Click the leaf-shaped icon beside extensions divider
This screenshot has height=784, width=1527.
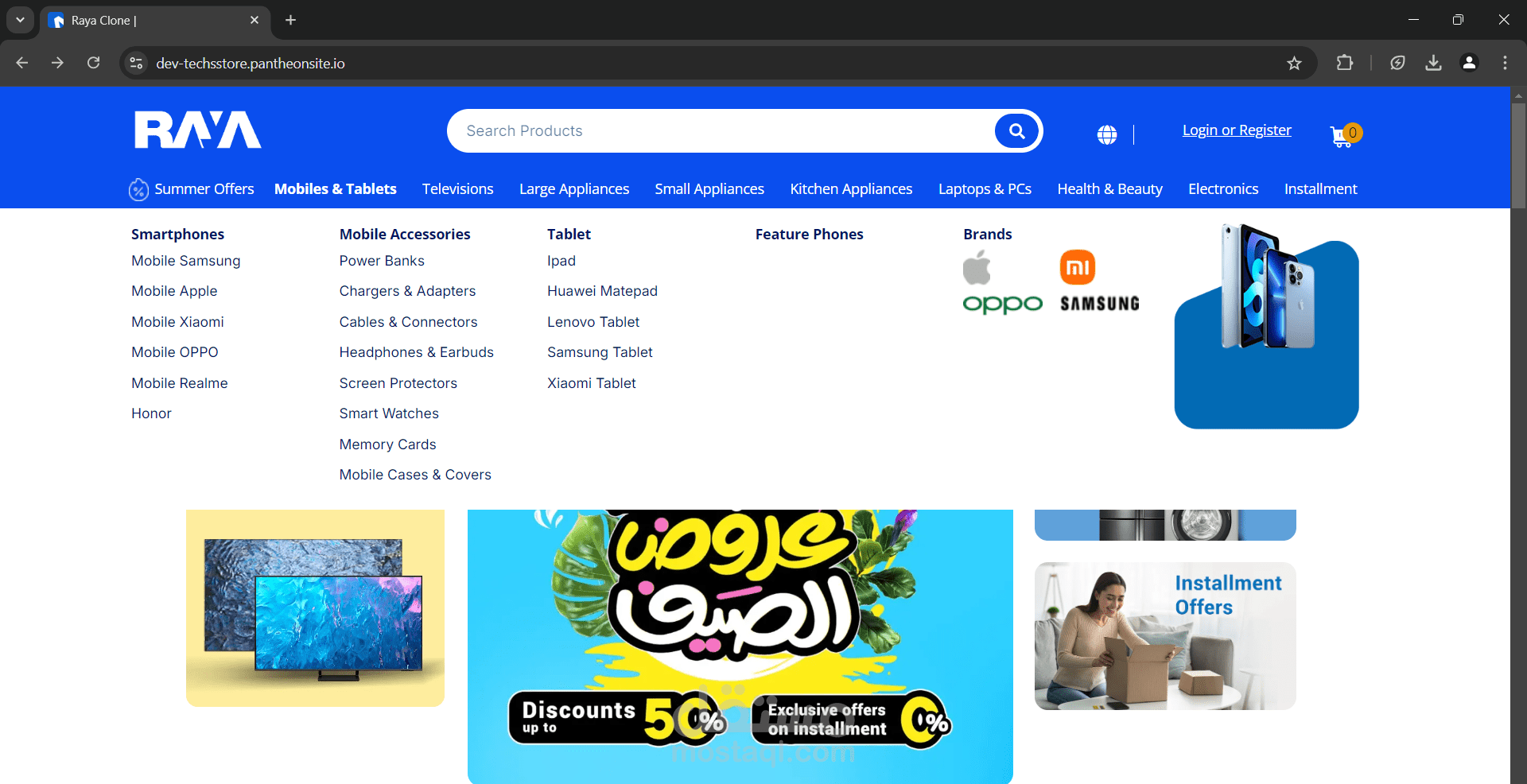[1397, 63]
